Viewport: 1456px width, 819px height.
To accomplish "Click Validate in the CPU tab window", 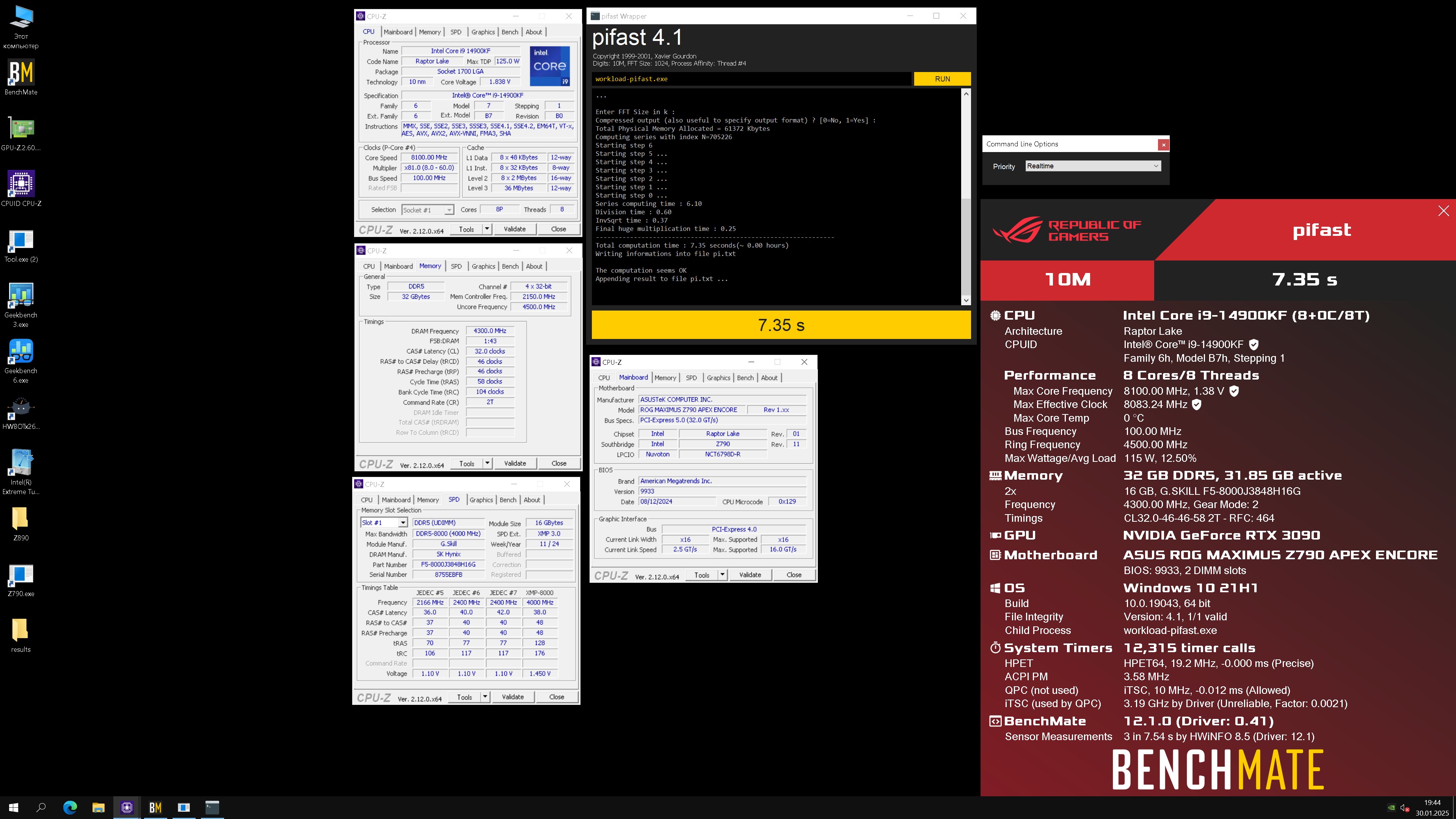I will click(x=515, y=229).
